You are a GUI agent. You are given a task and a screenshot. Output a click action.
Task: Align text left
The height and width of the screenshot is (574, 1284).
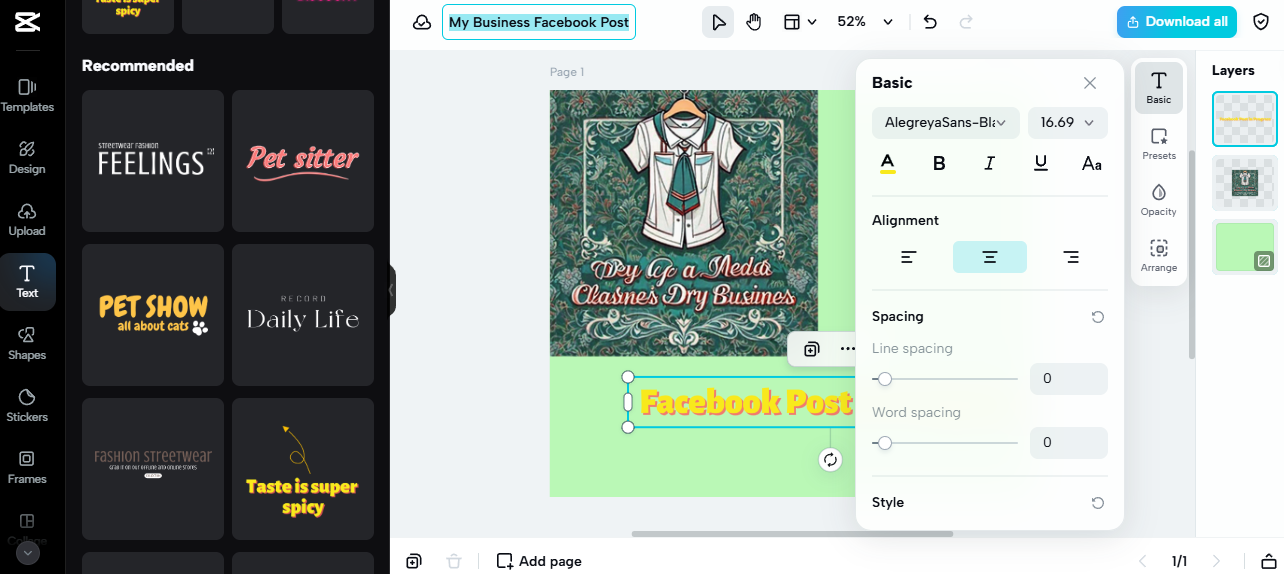[908, 257]
